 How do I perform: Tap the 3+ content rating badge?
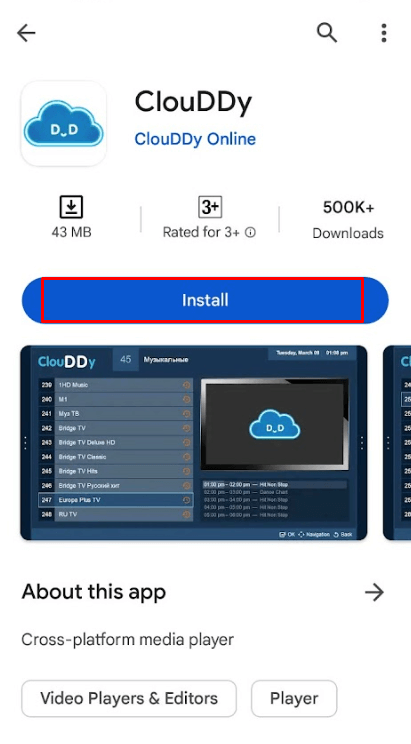click(210, 207)
